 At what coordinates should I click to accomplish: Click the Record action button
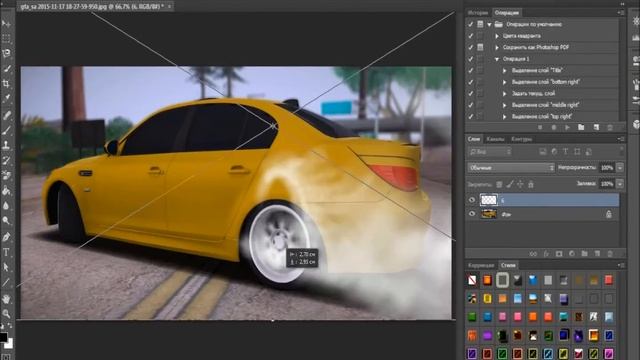554,128
